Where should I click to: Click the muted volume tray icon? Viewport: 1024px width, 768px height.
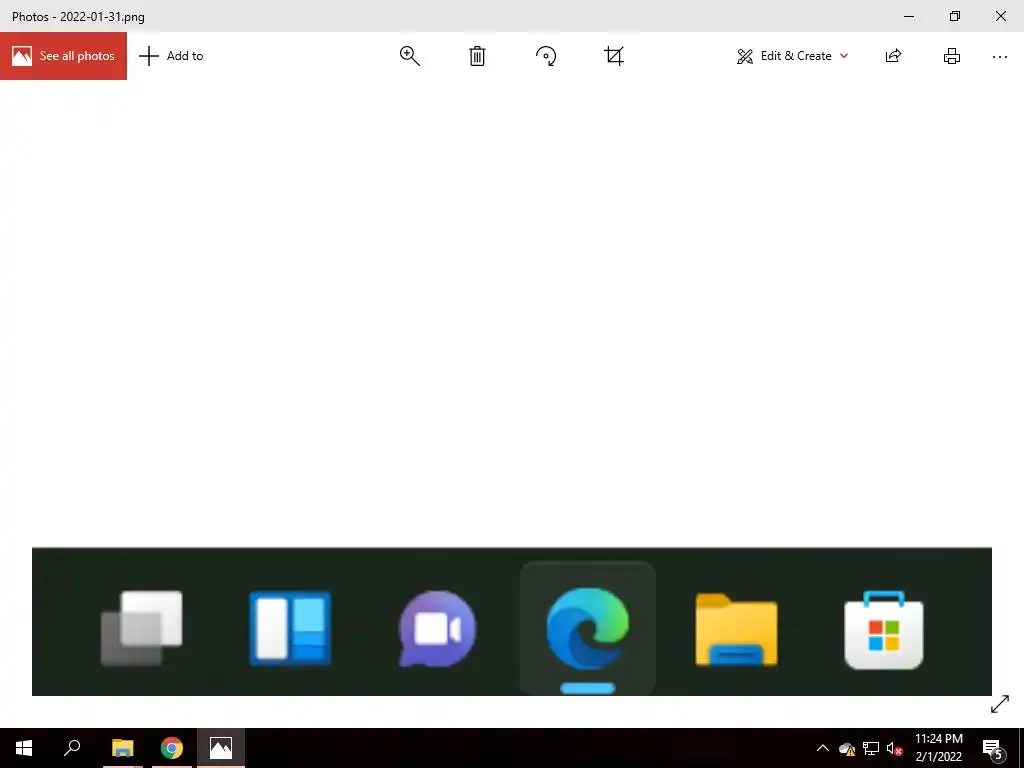[x=894, y=748]
